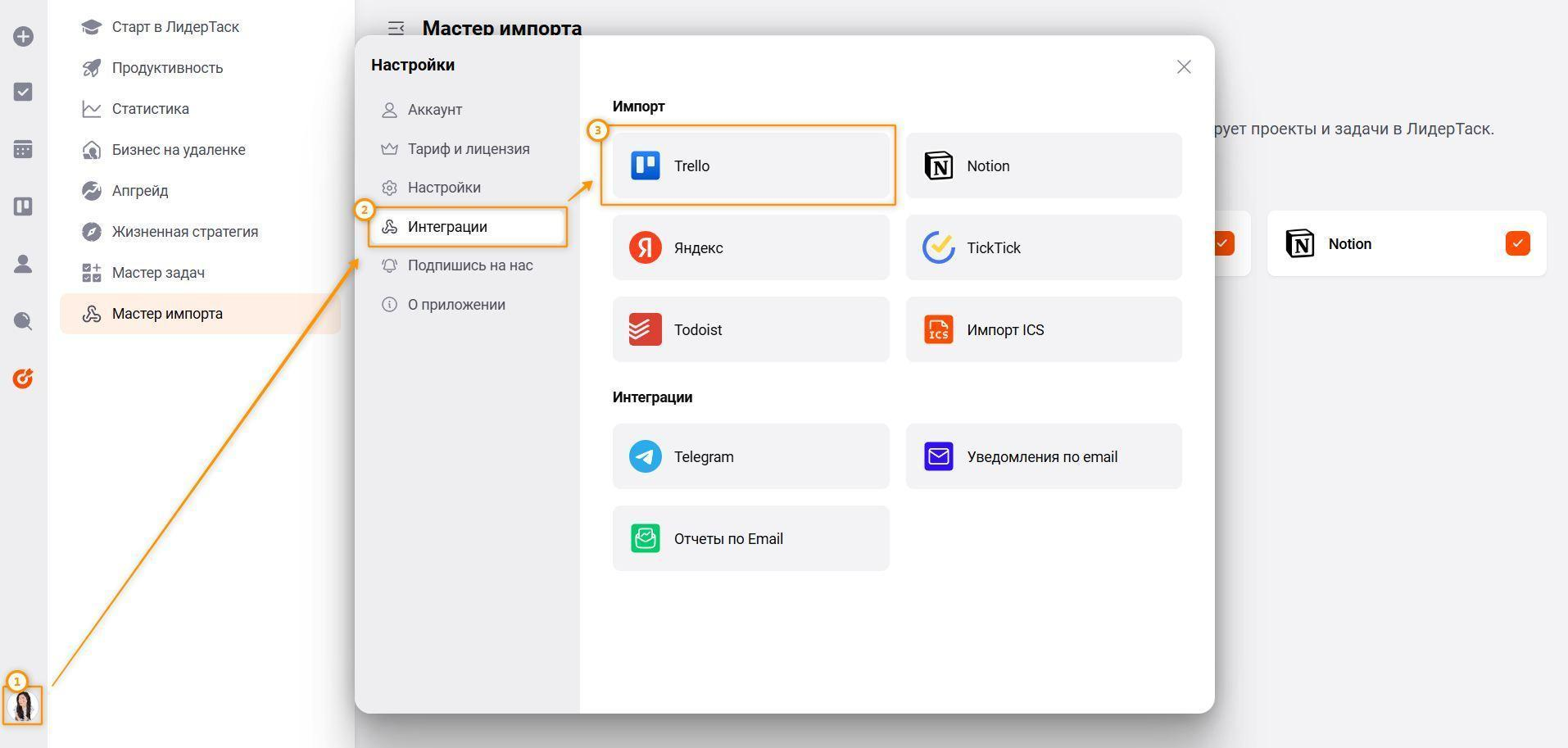Open Старт в ЛидерТаск menu item
This screenshot has width=1568, height=748.
click(x=200, y=27)
